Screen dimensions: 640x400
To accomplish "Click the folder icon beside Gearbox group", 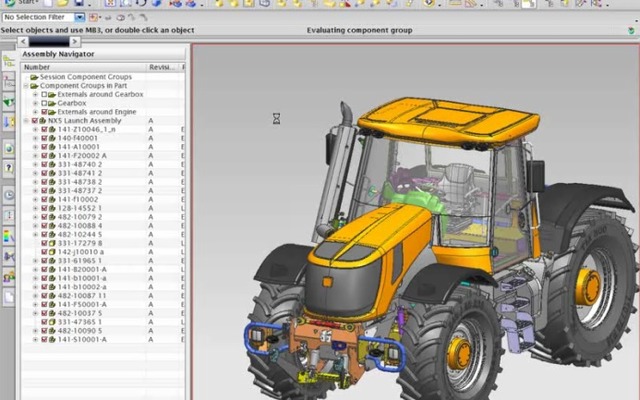I will click(x=52, y=103).
